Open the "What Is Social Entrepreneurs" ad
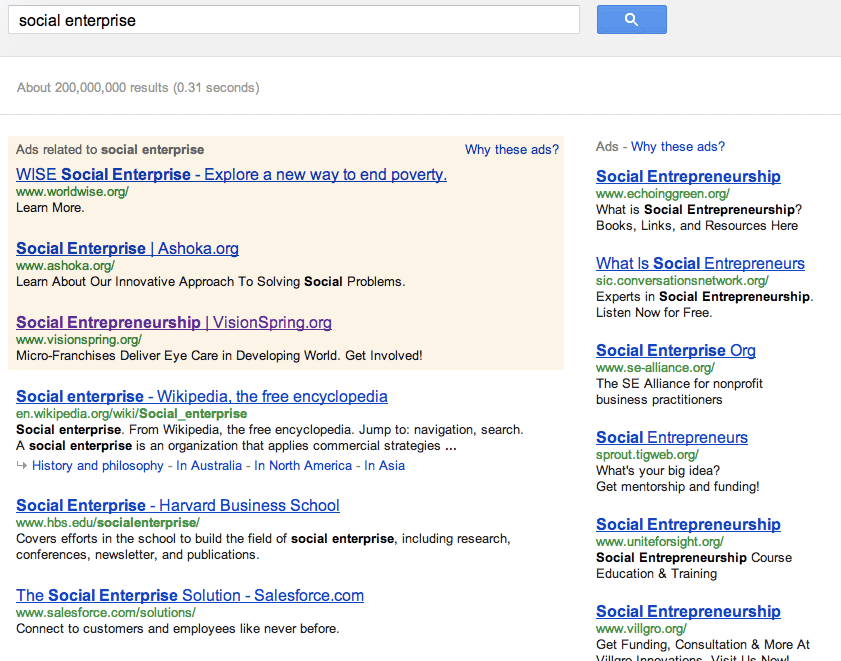This screenshot has height=661, width=841. click(700, 263)
